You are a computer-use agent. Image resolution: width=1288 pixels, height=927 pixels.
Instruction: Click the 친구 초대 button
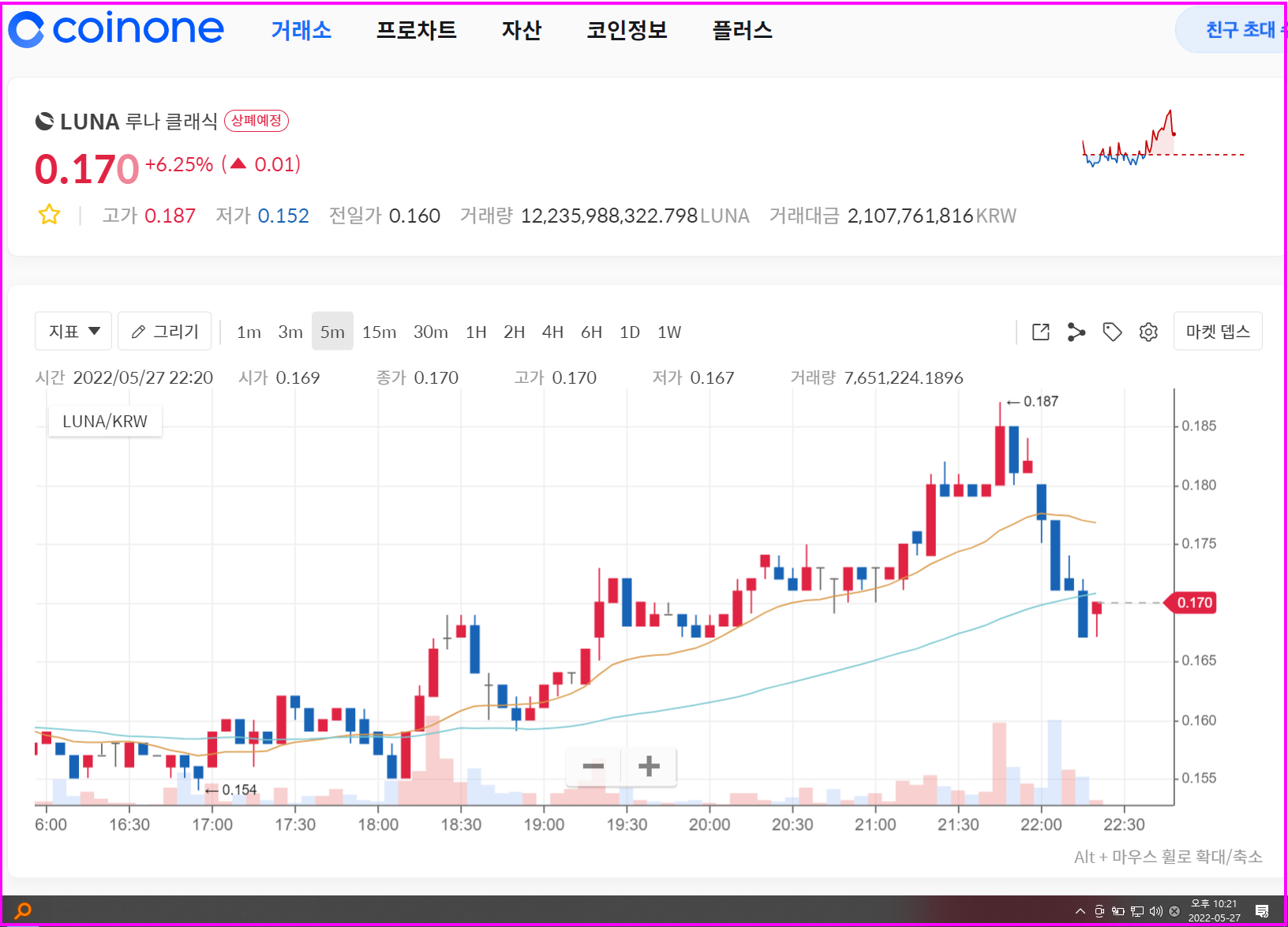coord(1232,30)
